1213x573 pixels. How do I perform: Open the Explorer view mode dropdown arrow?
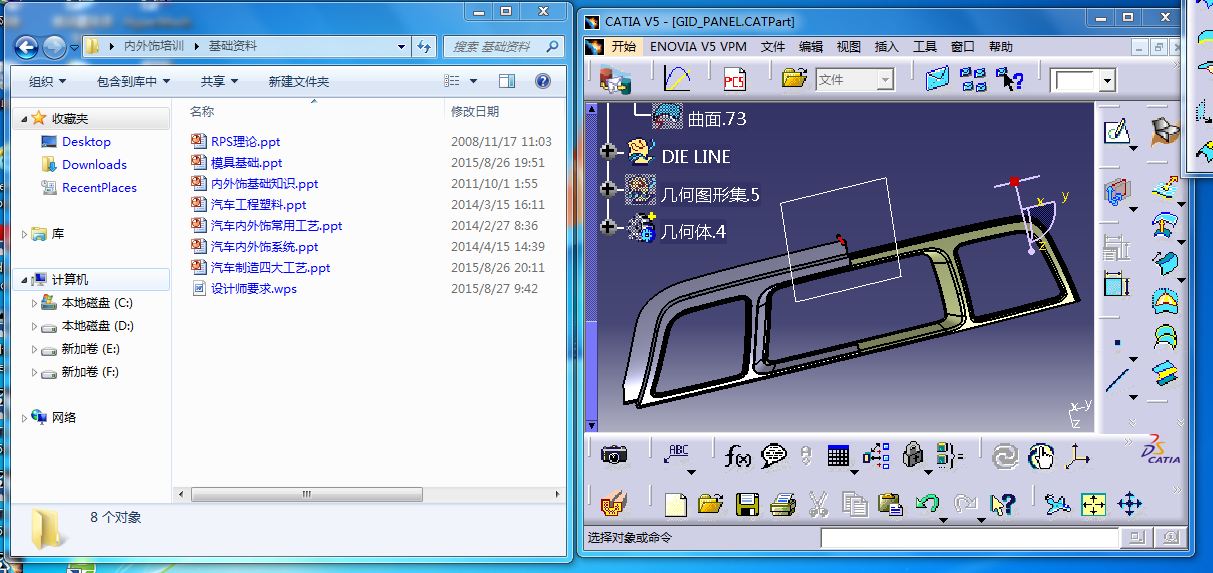473,81
